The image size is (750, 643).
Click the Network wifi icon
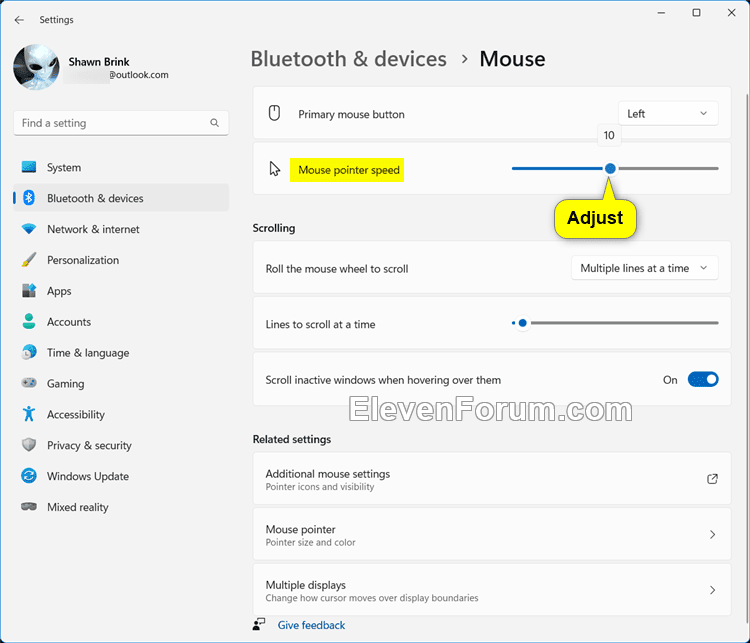[x=29, y=229]
